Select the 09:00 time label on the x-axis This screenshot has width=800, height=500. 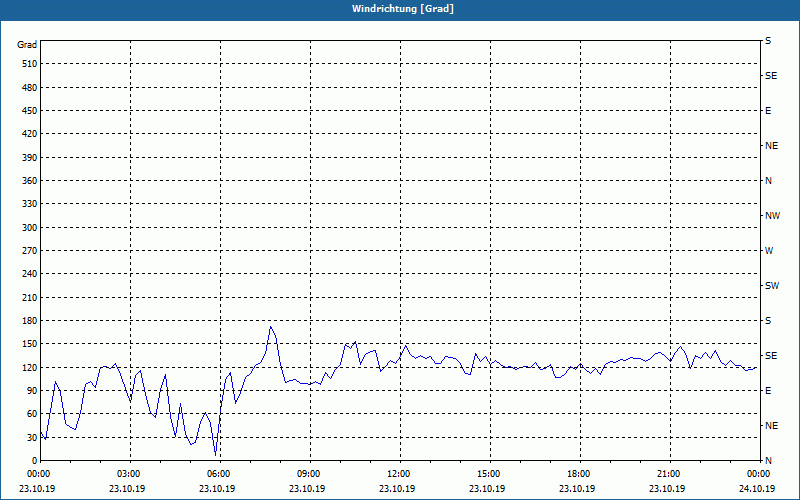click(310, 474)
